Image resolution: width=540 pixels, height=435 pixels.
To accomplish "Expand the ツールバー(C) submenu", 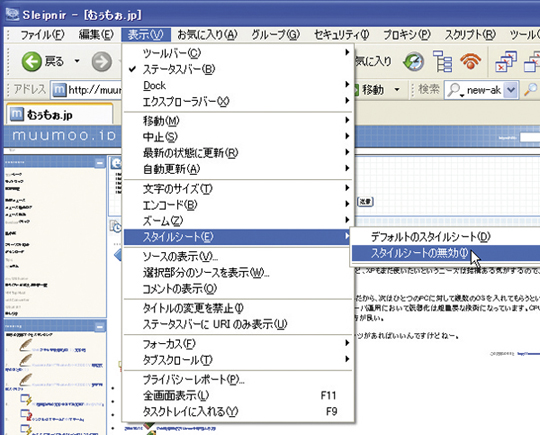I will click(238, 53).
